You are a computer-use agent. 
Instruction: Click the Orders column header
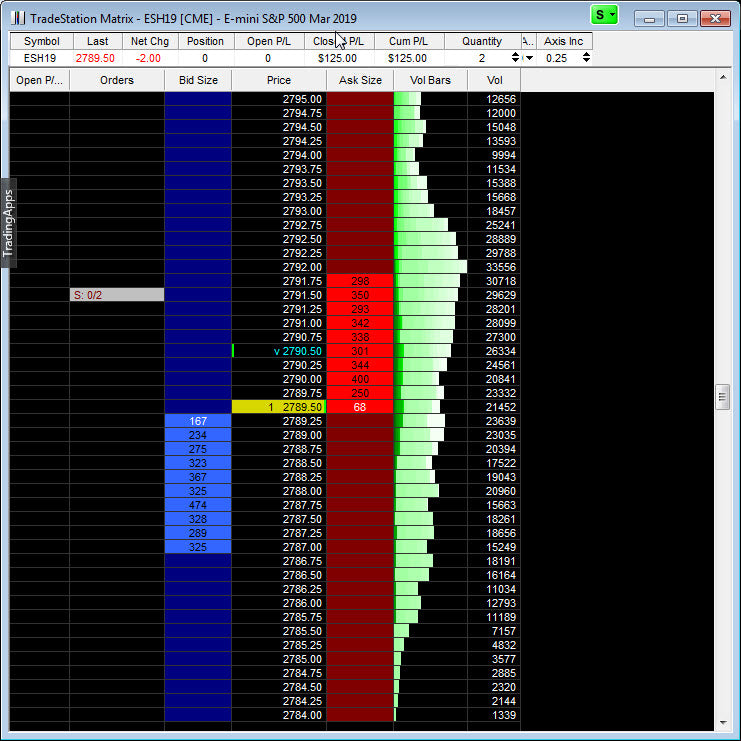point(116,80)
